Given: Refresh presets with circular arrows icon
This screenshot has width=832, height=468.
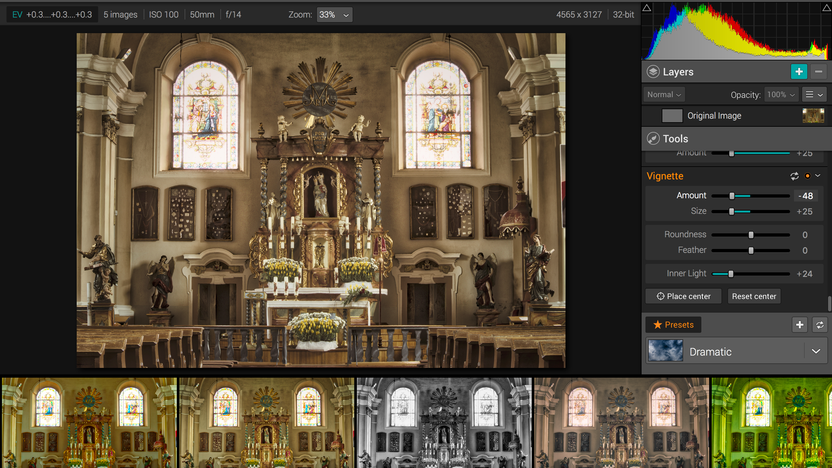Looking at the screenshot, I should click(819, 325).
